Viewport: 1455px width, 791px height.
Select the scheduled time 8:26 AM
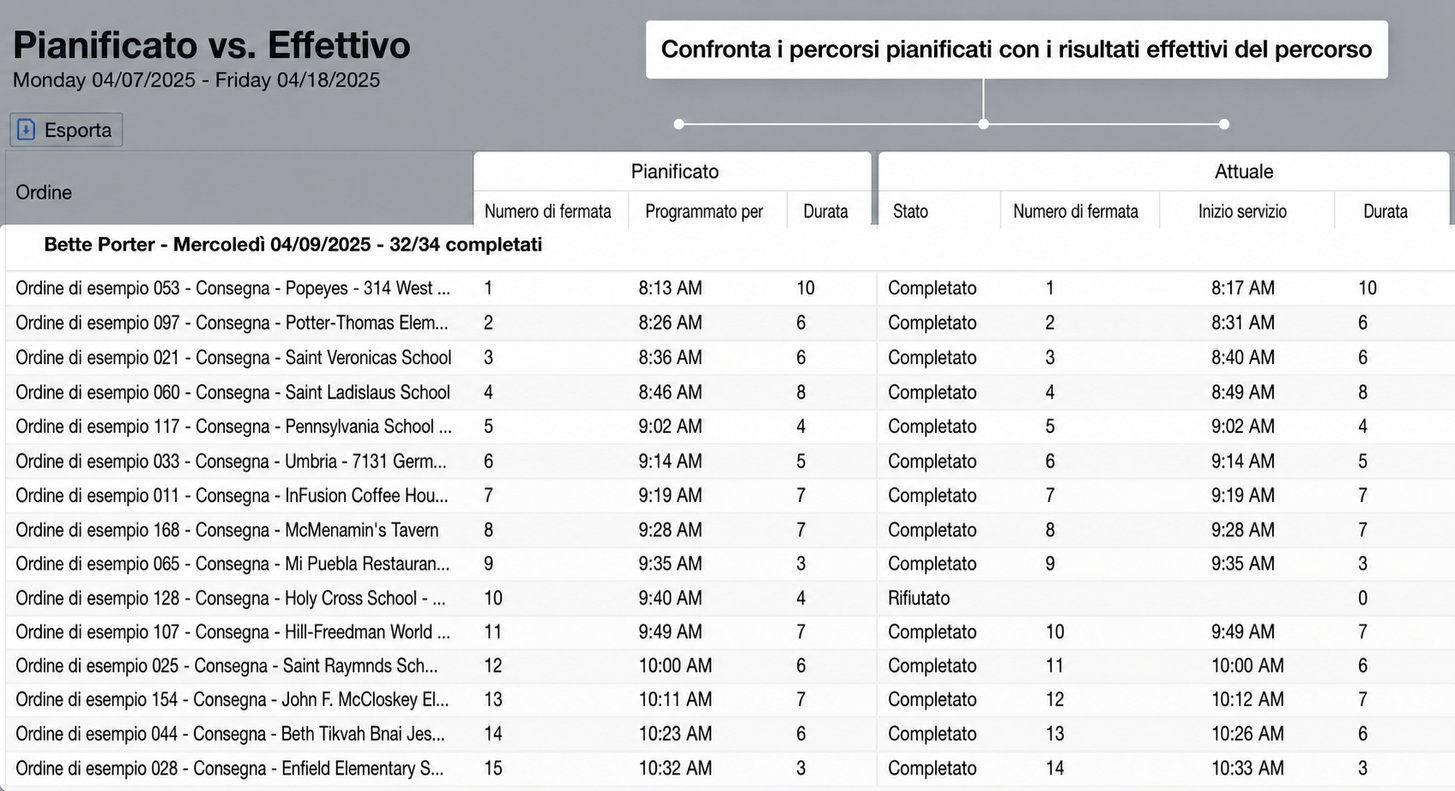[x=670, y=323]
